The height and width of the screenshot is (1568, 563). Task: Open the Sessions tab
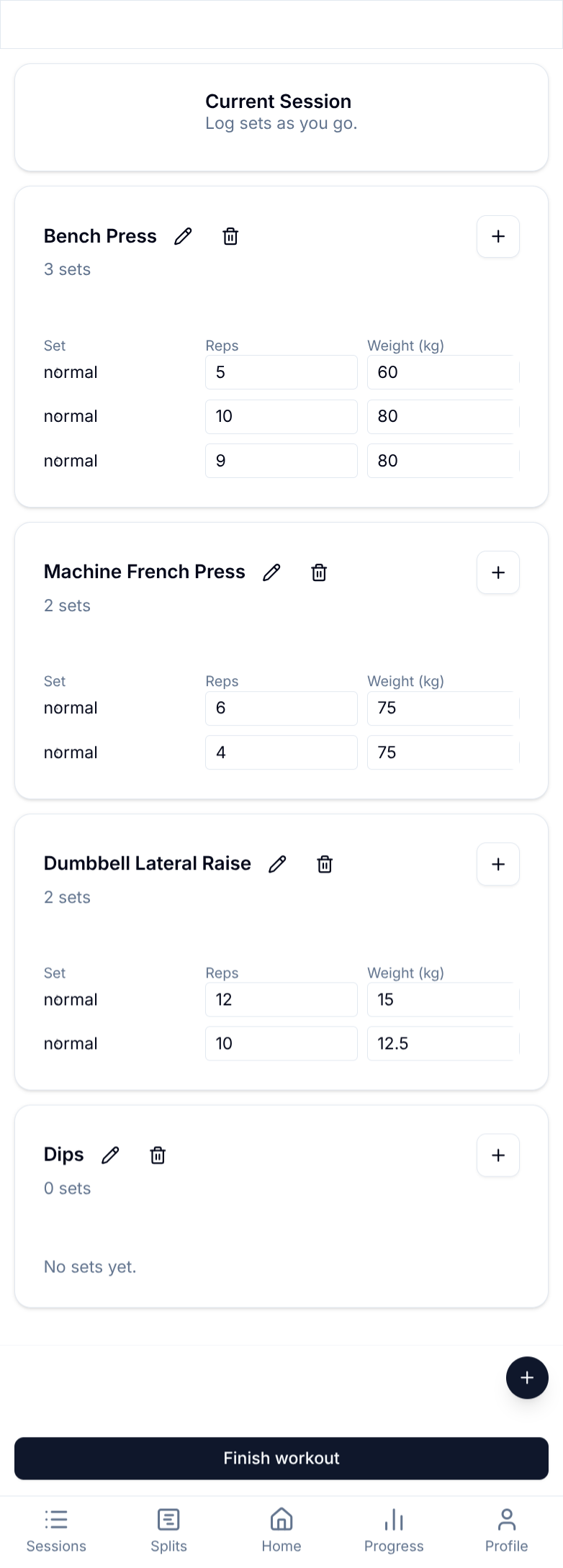pyautogui.click(x=56, y=1530)
